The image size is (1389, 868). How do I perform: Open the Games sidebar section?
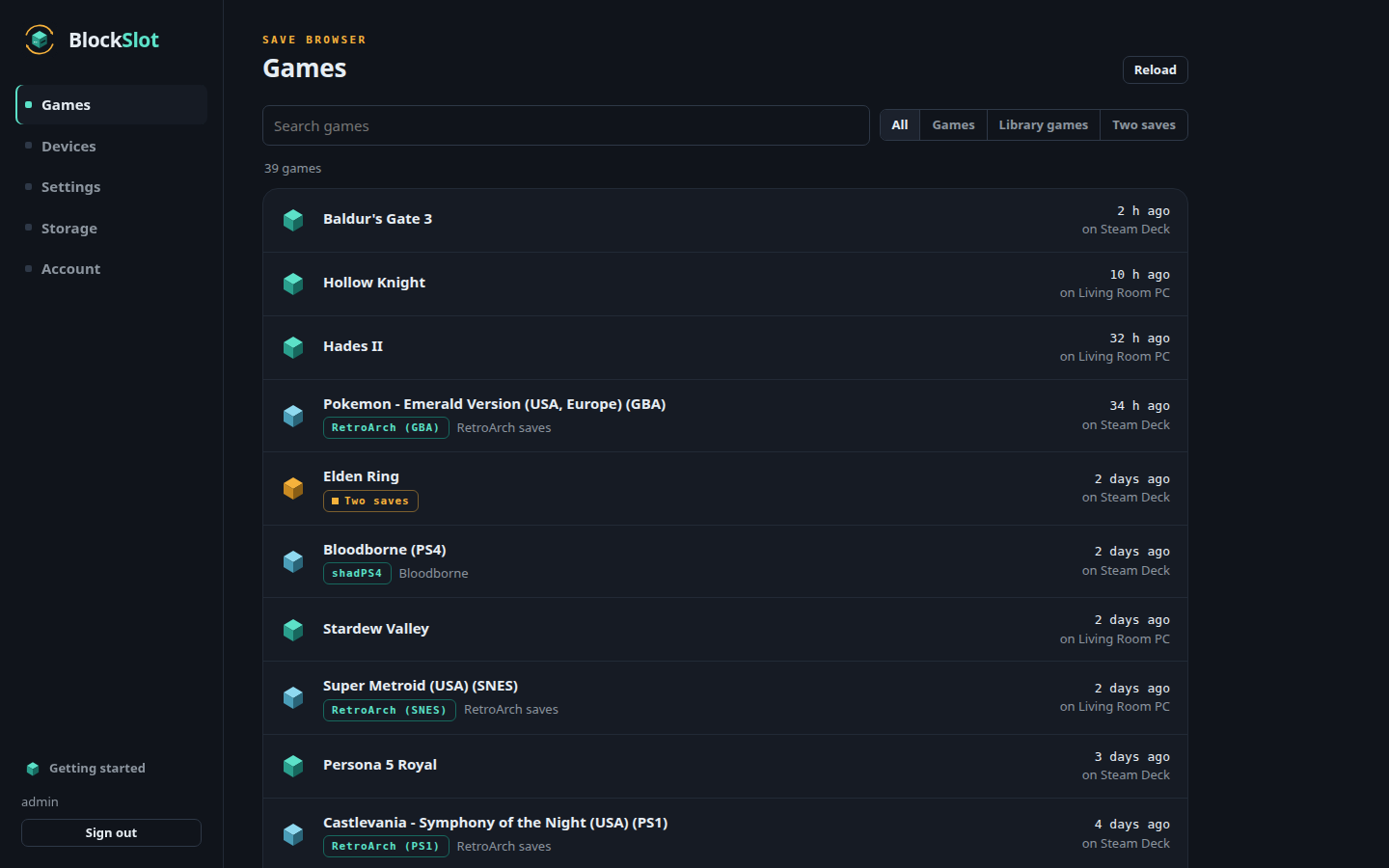click(x=111, y=105)
